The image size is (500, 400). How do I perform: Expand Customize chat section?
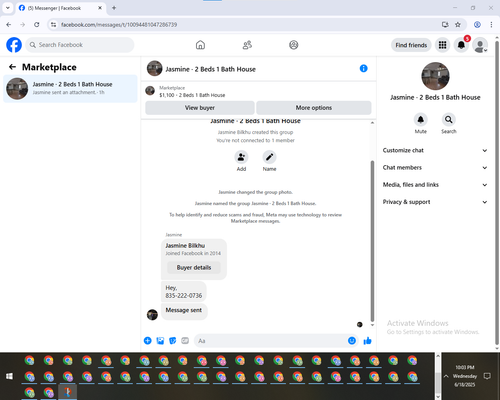click(x=435, y=150)
